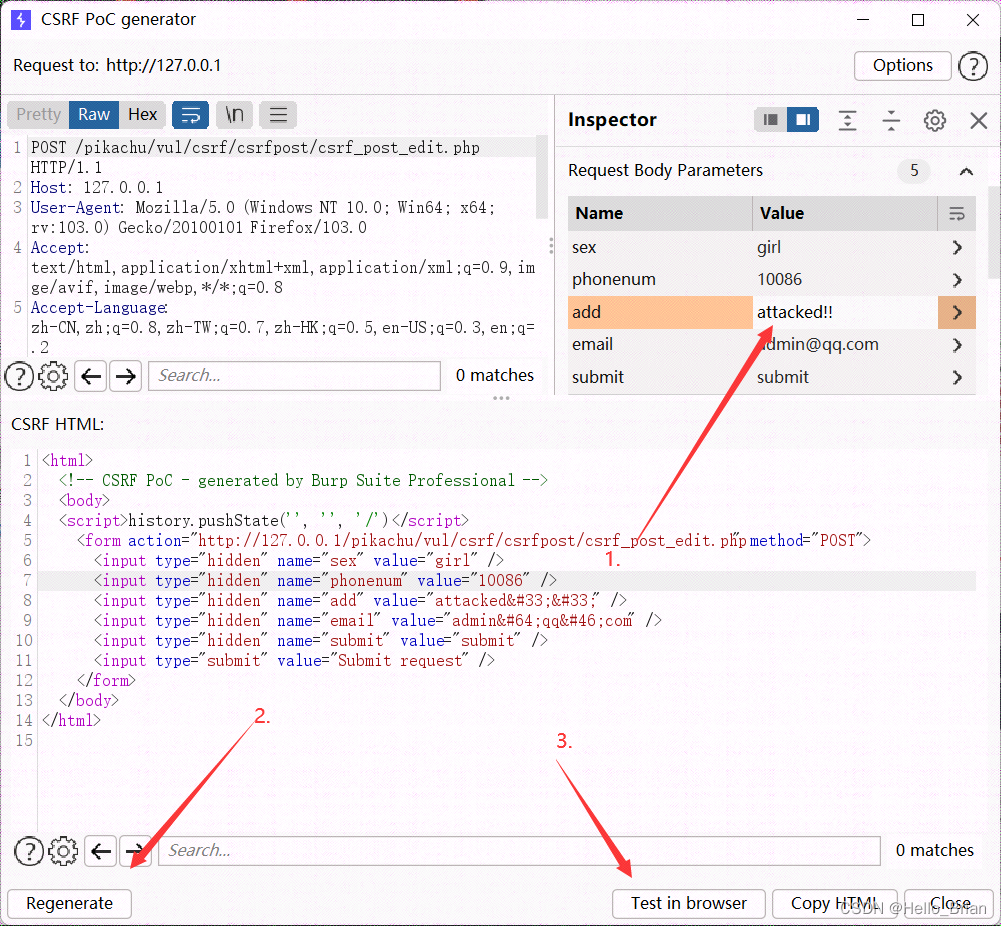This screenshot has height=926, width=1001.
Task: Open the help icon beside Options
Action: point(973,66)
